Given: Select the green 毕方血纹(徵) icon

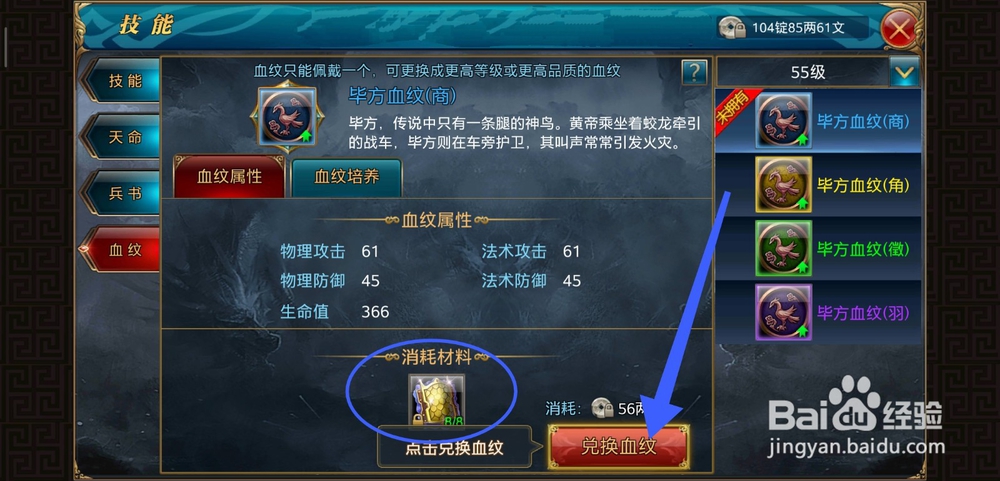Looking at the screenshot, I should [x=783, y=248].
